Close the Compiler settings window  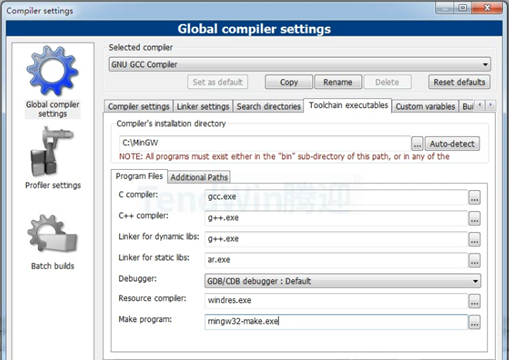point(487,8)
